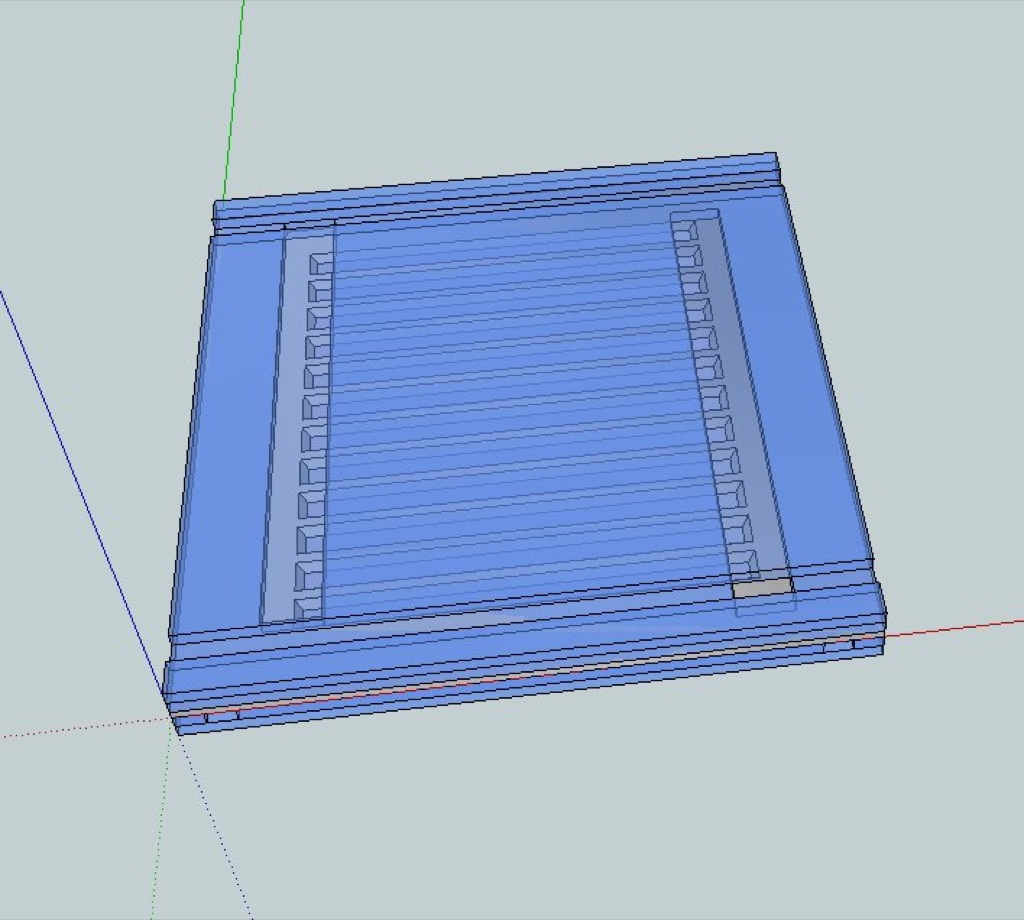This screenshot has width=1024, height=920.
Task: Select the gray rectangular face on the right rail
Action: pos(762,588)
